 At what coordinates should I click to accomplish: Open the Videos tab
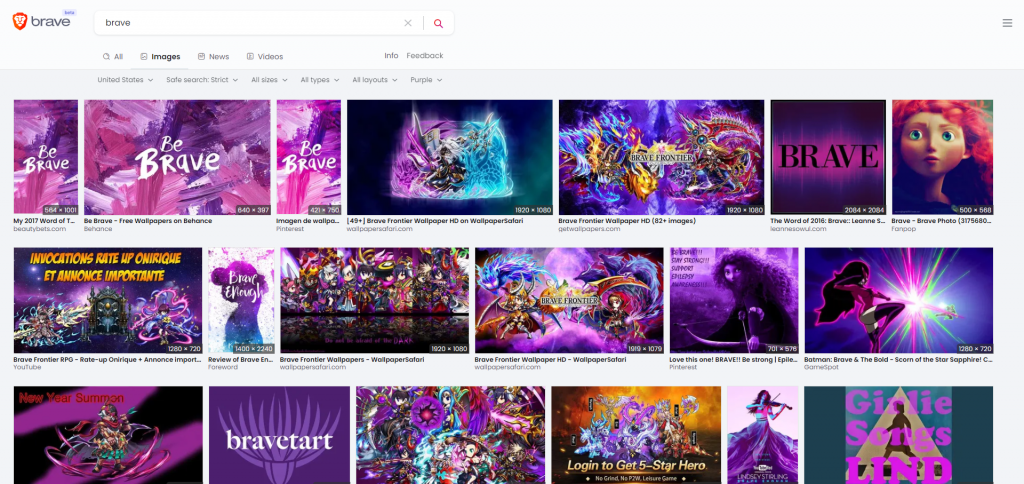264,57
